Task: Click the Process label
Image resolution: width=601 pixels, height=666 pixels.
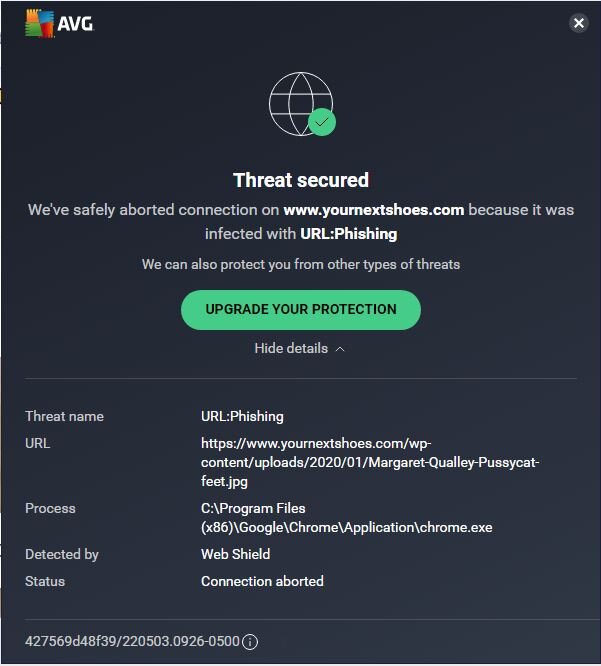Action: (50, 508)
